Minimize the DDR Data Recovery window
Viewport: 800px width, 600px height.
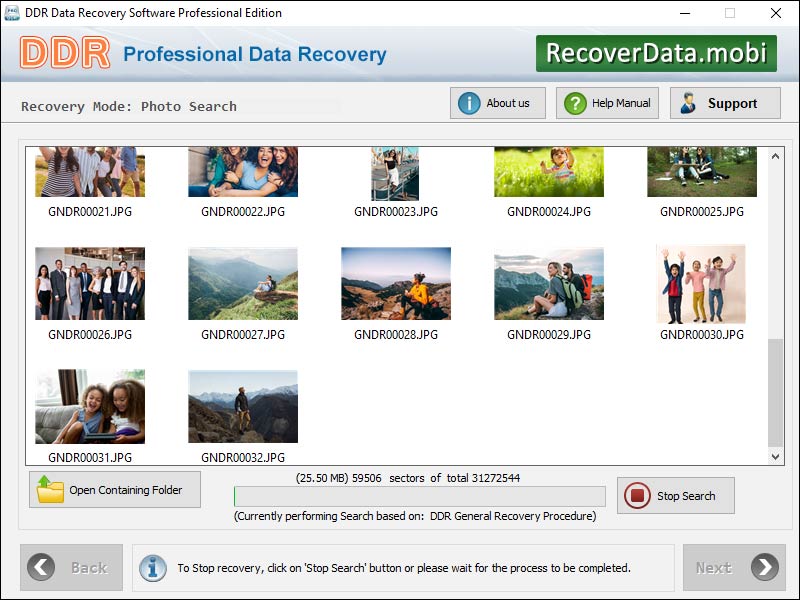(x=685, y=13)
